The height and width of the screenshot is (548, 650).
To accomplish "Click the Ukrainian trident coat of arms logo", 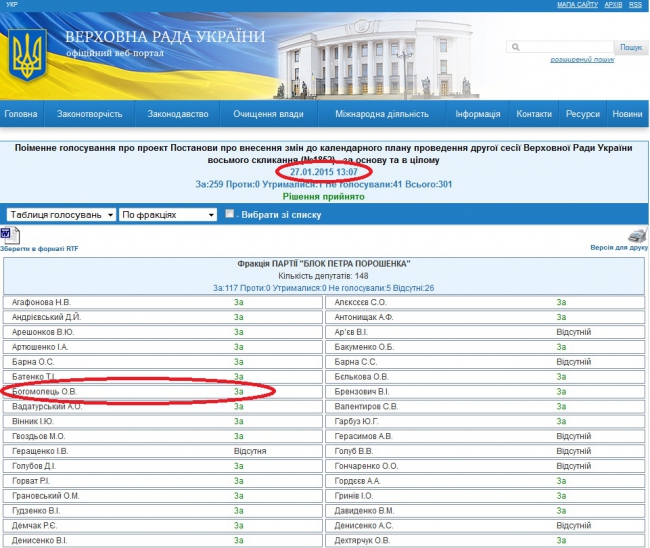I will (28, 55).
